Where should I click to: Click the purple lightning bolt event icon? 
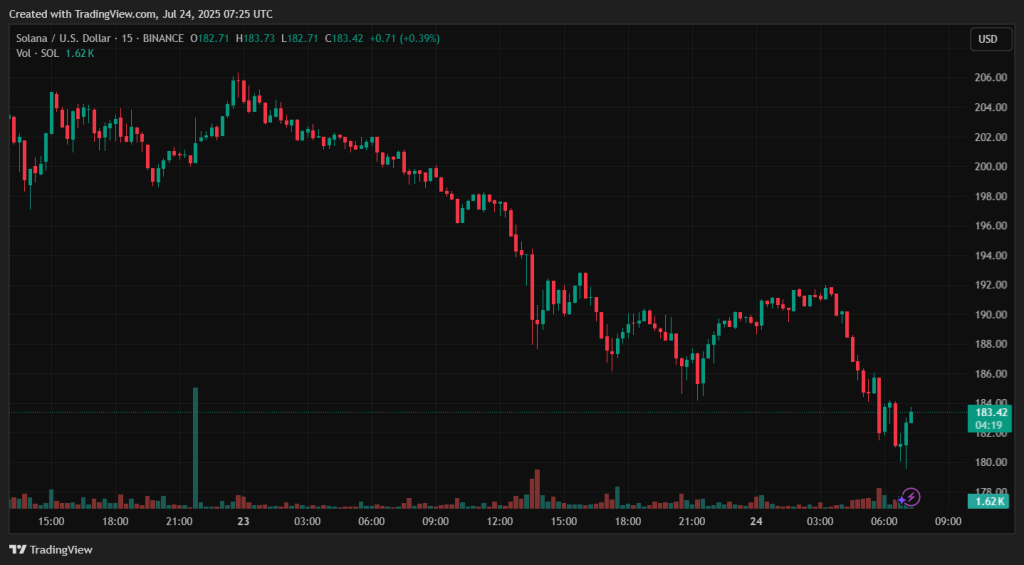911,496
